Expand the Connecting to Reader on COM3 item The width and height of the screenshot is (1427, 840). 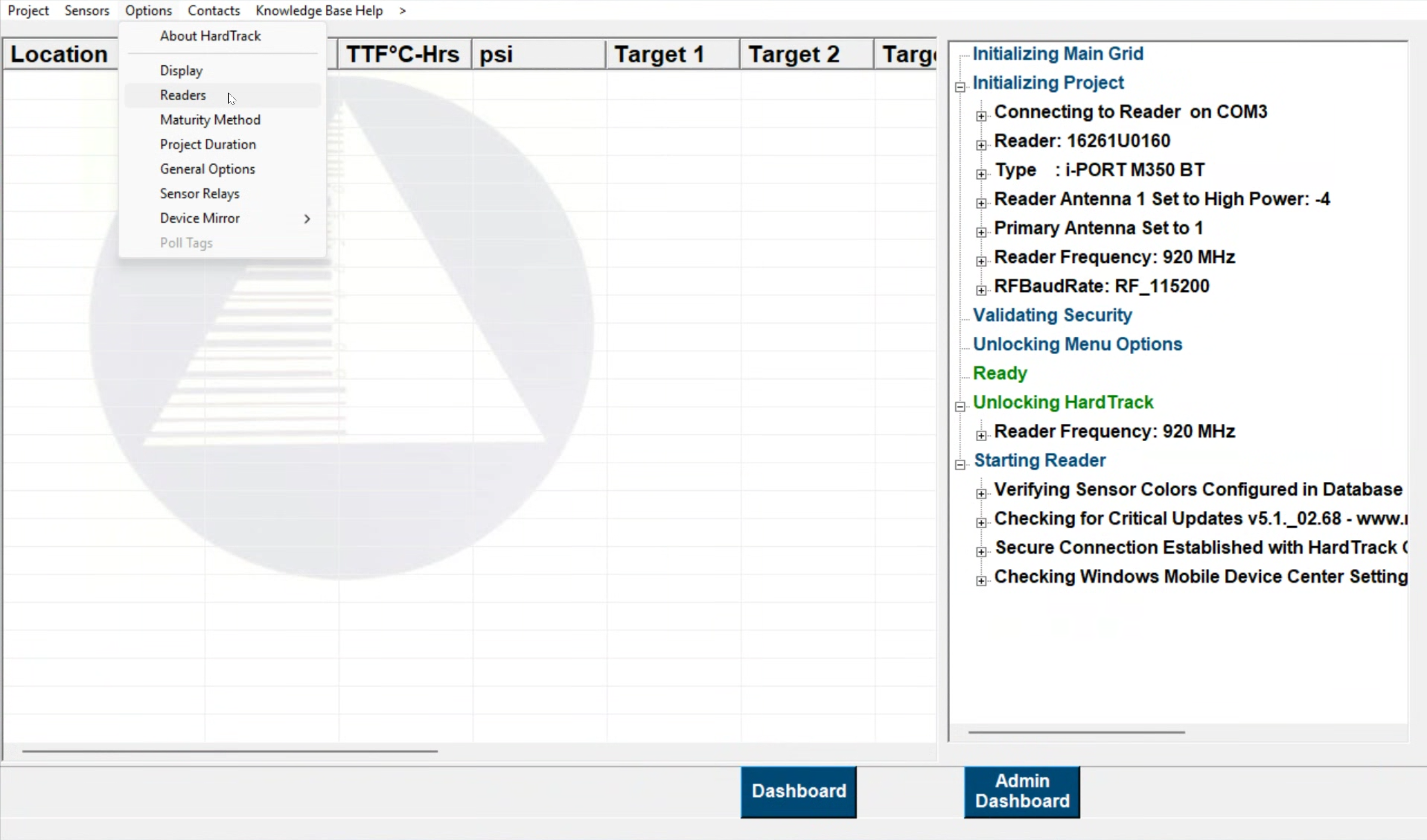[981, 116]
